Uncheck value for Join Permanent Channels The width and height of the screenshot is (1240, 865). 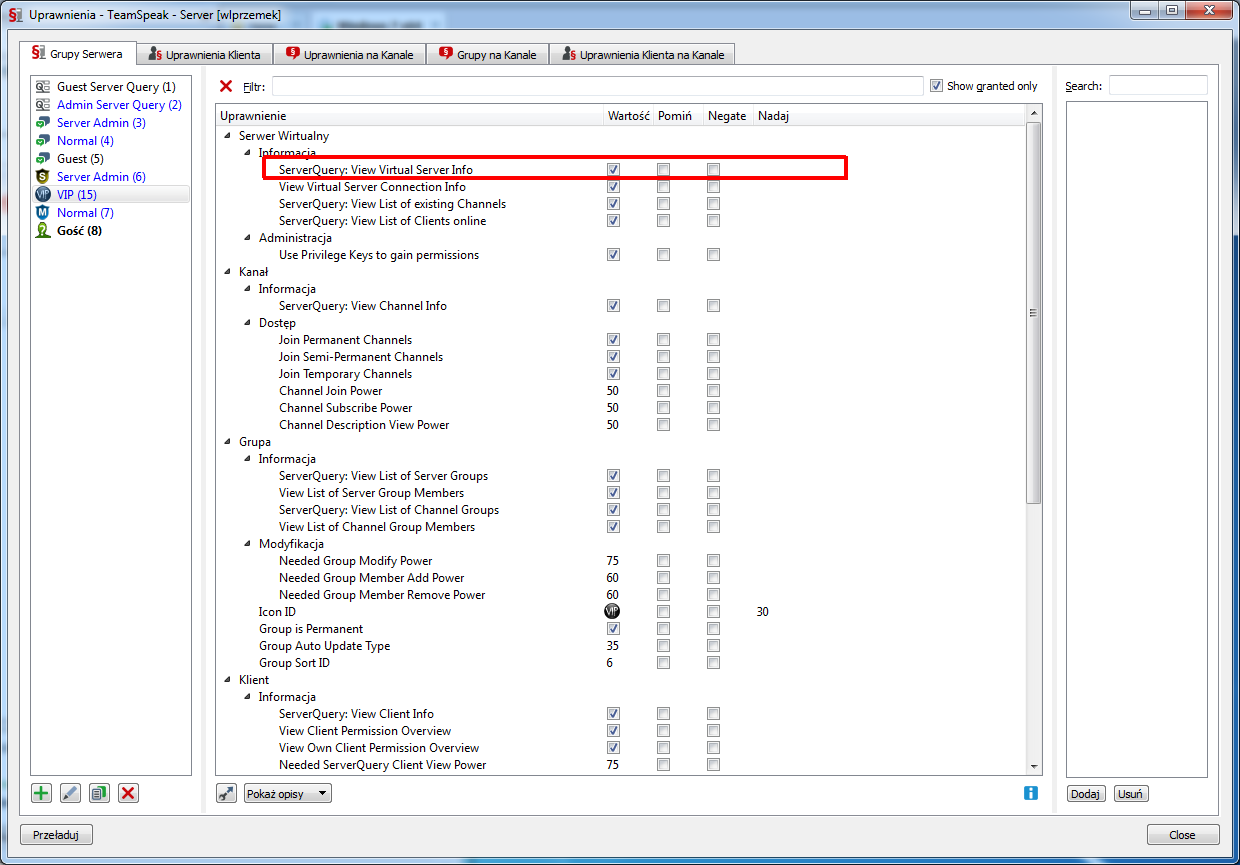coord(613,340)
